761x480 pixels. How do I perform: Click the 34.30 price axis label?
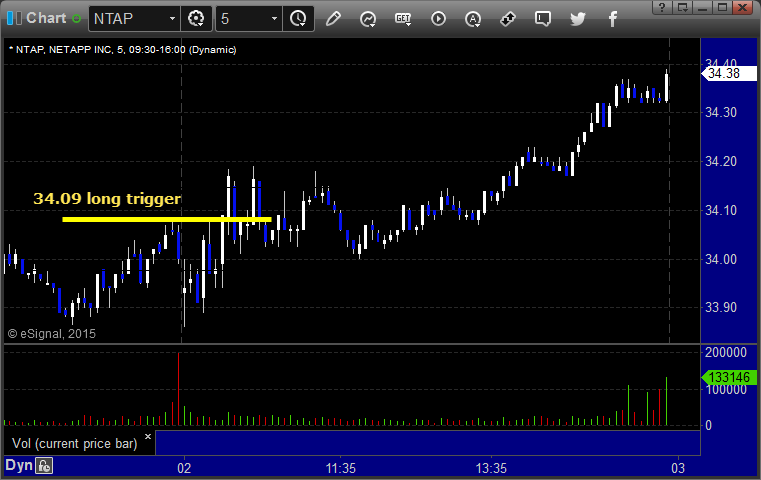point(721,113)
